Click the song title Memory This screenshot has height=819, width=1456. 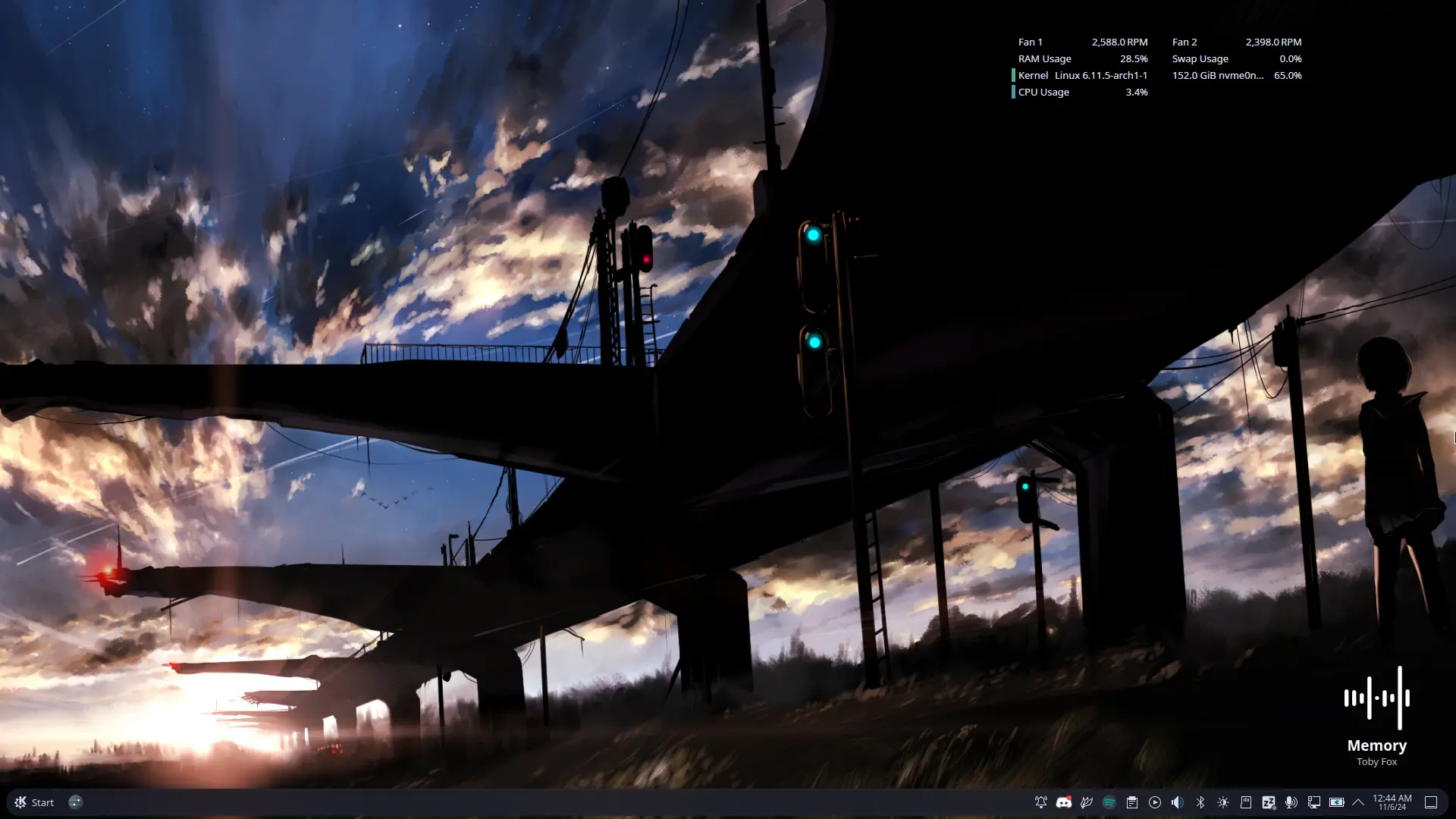1377,745
